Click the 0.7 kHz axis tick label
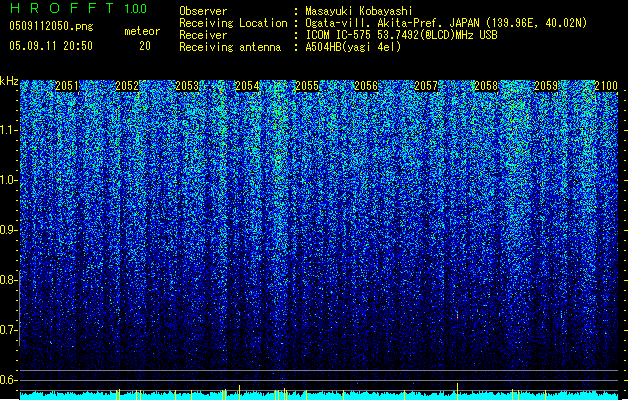629x400 pixels. [x=9, y=330]
